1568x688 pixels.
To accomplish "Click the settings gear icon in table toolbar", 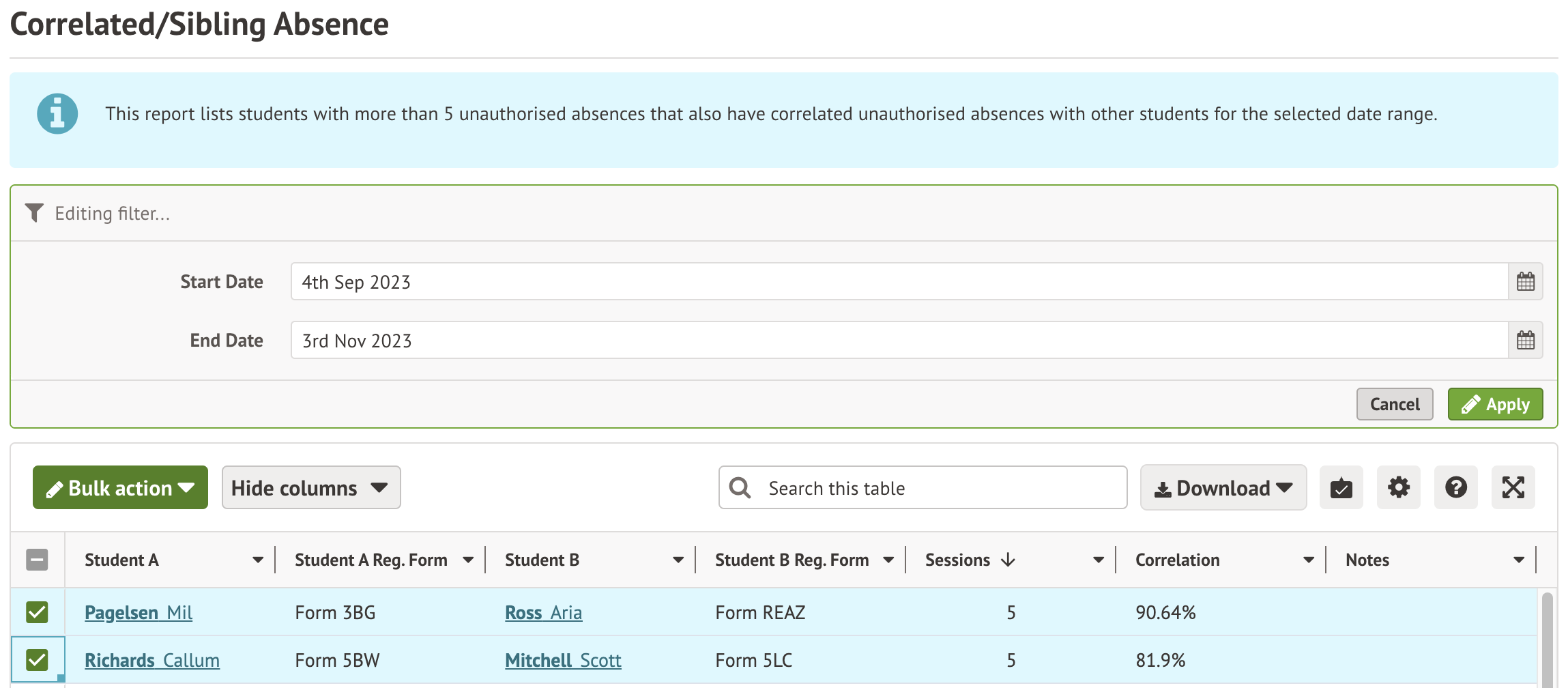I will [x=1398, y=488].
